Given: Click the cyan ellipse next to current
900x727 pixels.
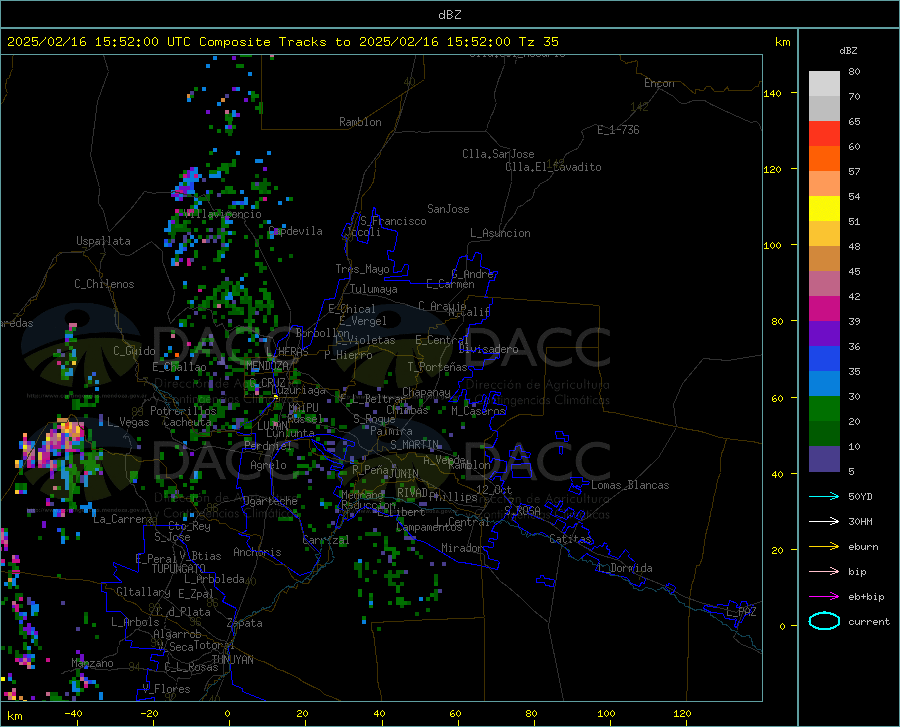Looking at the screenshot, I should (x=824, y=621).
